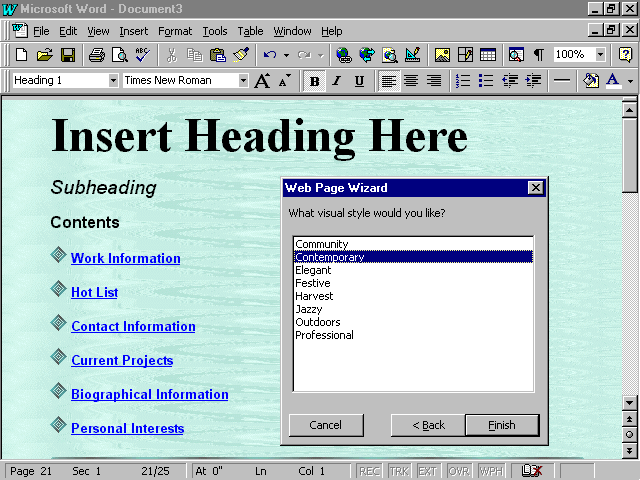
Task: Print the document with printer icon
Action: [x=96, y=54]
